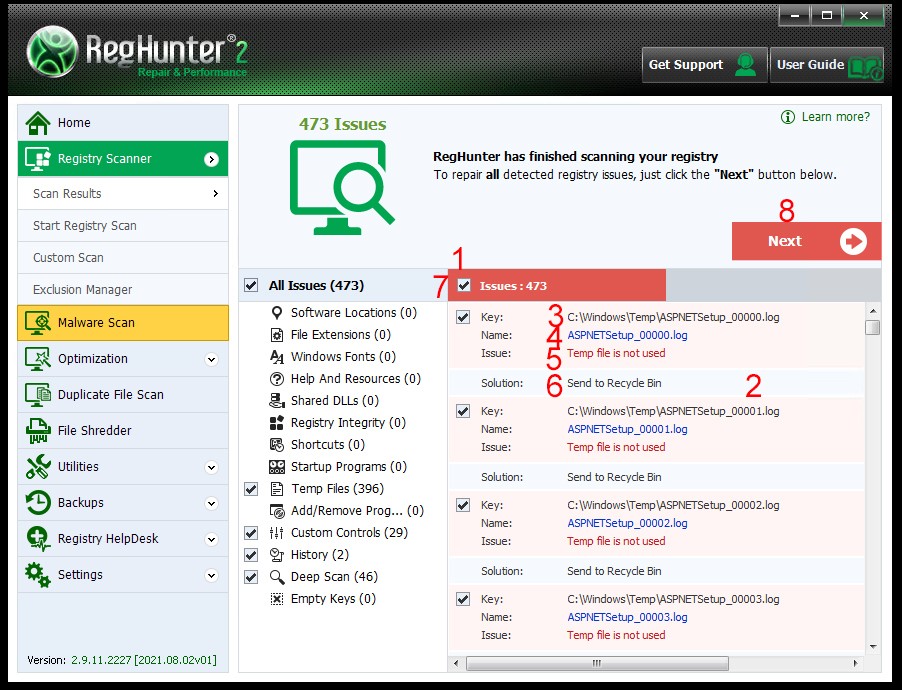Open the ASPNETSetup_00000.log name link
The height and width of the screenshot is (690, 902).
pos(627,335)
